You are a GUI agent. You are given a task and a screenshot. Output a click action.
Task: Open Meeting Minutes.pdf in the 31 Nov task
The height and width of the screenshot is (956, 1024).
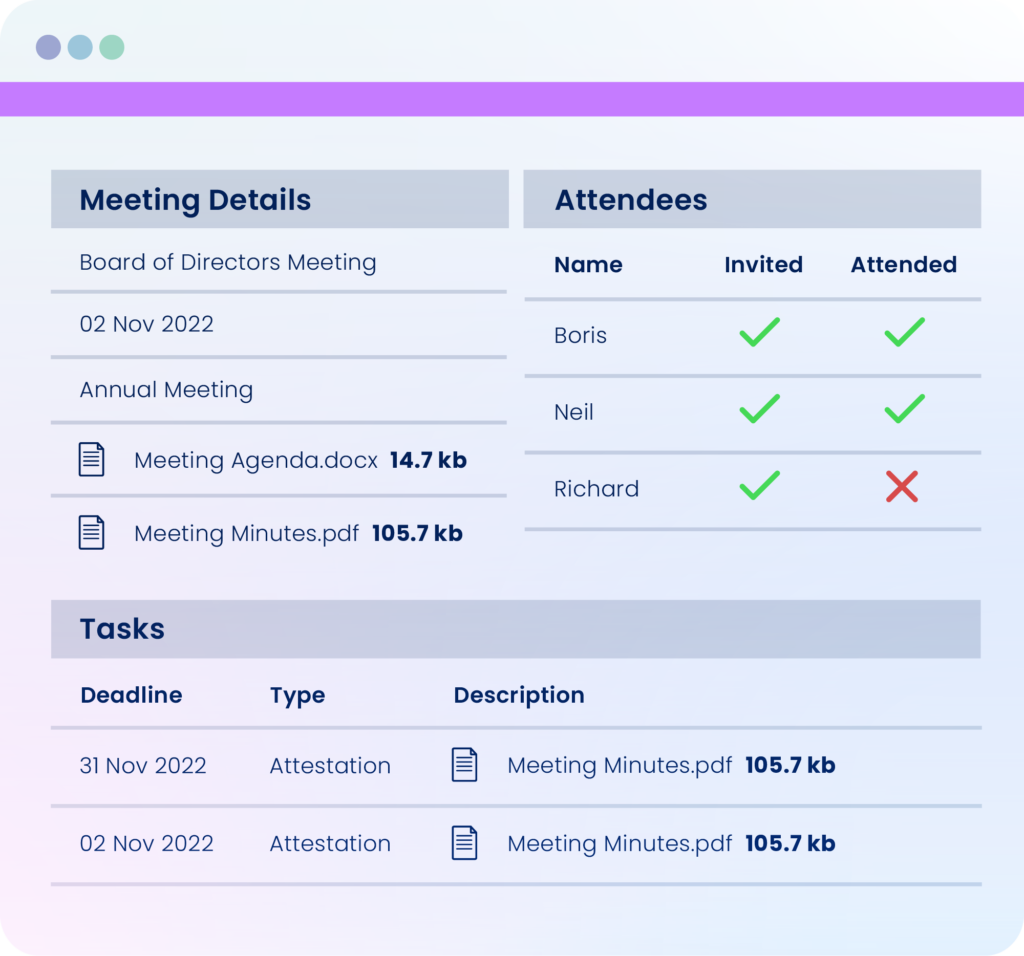tap(619, 765)
